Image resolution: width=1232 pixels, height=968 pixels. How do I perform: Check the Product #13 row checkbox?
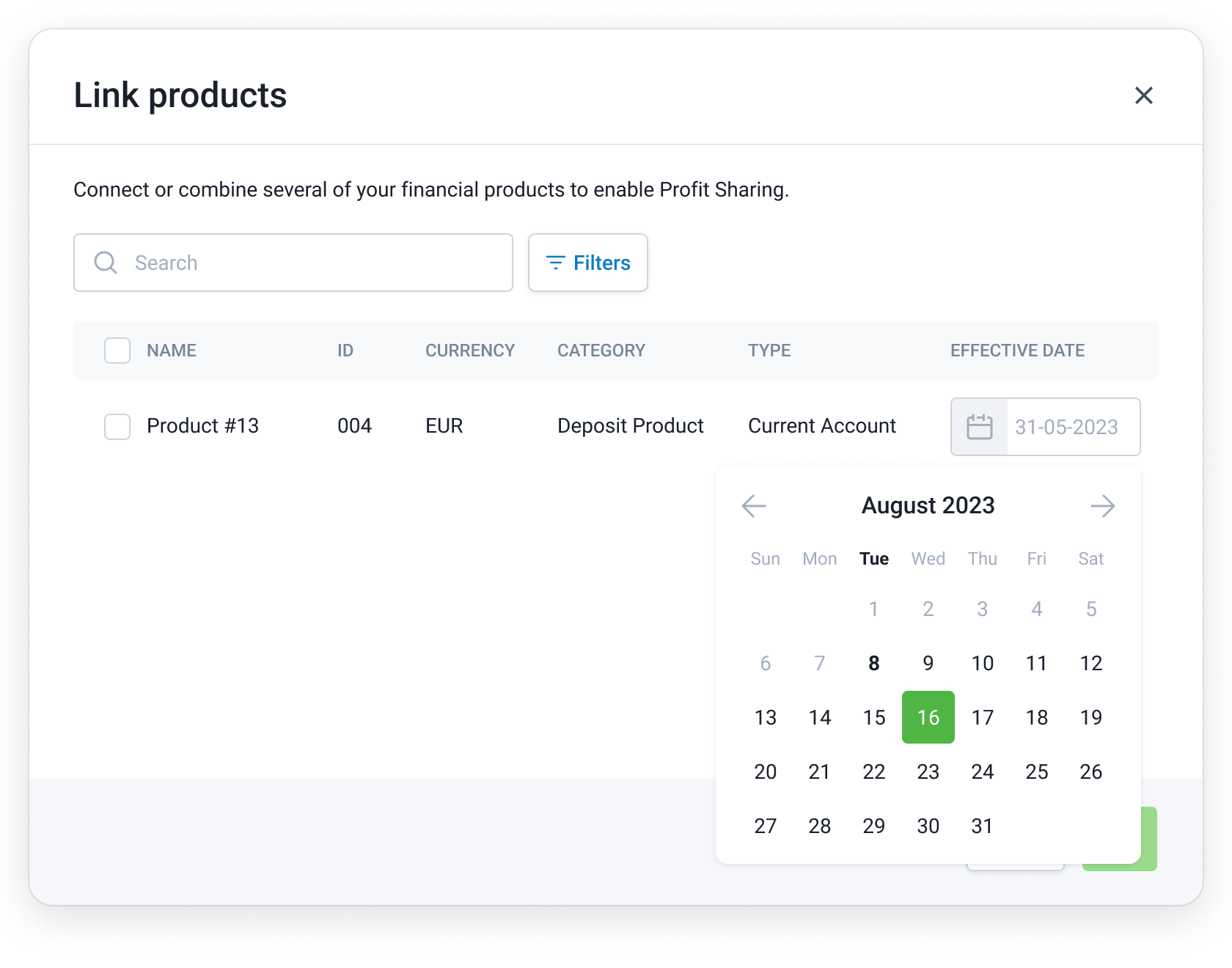pyautogui.click(x=117, y=427)
